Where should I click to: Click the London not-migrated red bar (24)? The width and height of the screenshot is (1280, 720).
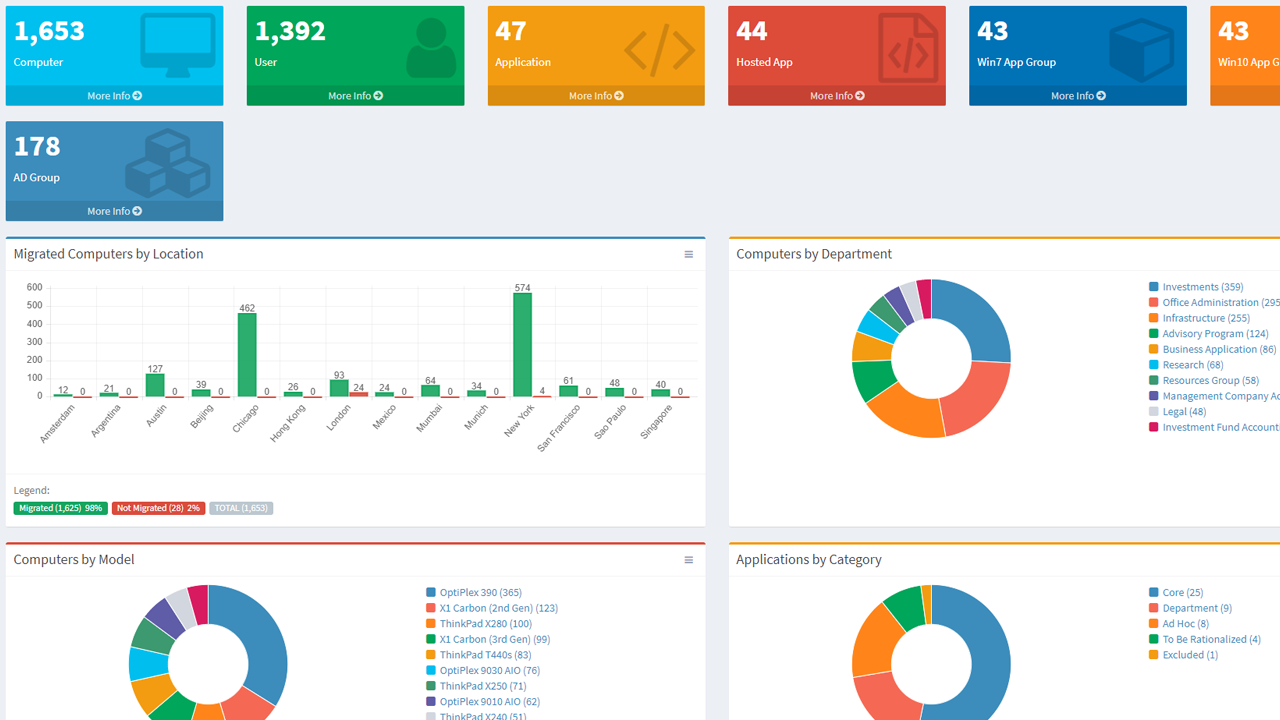pos(359,395)
